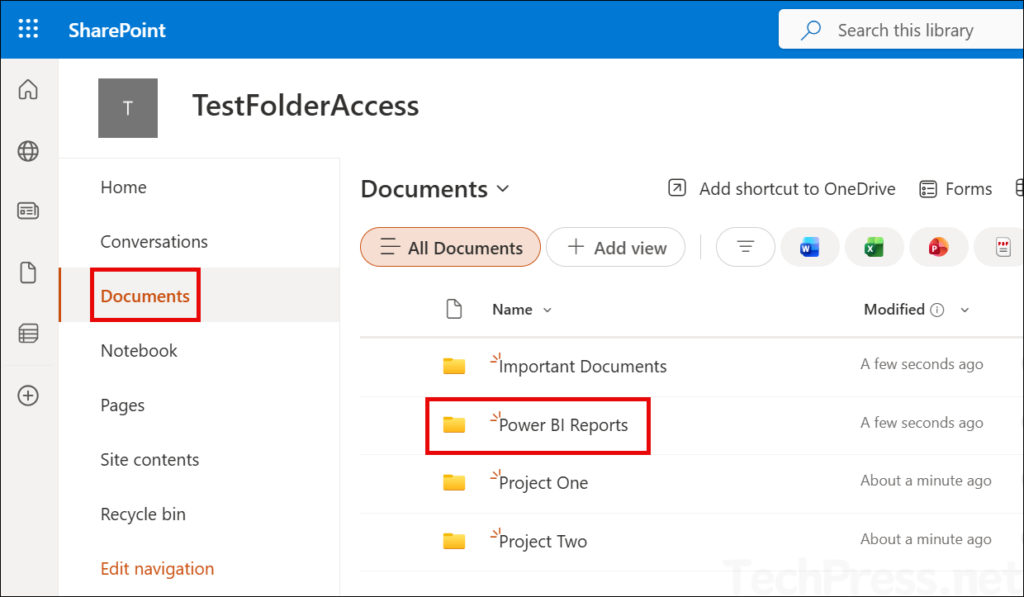This screenshot has width=1024, height=597.
Task: Click the SharePoint brand link
Action: 117,30
